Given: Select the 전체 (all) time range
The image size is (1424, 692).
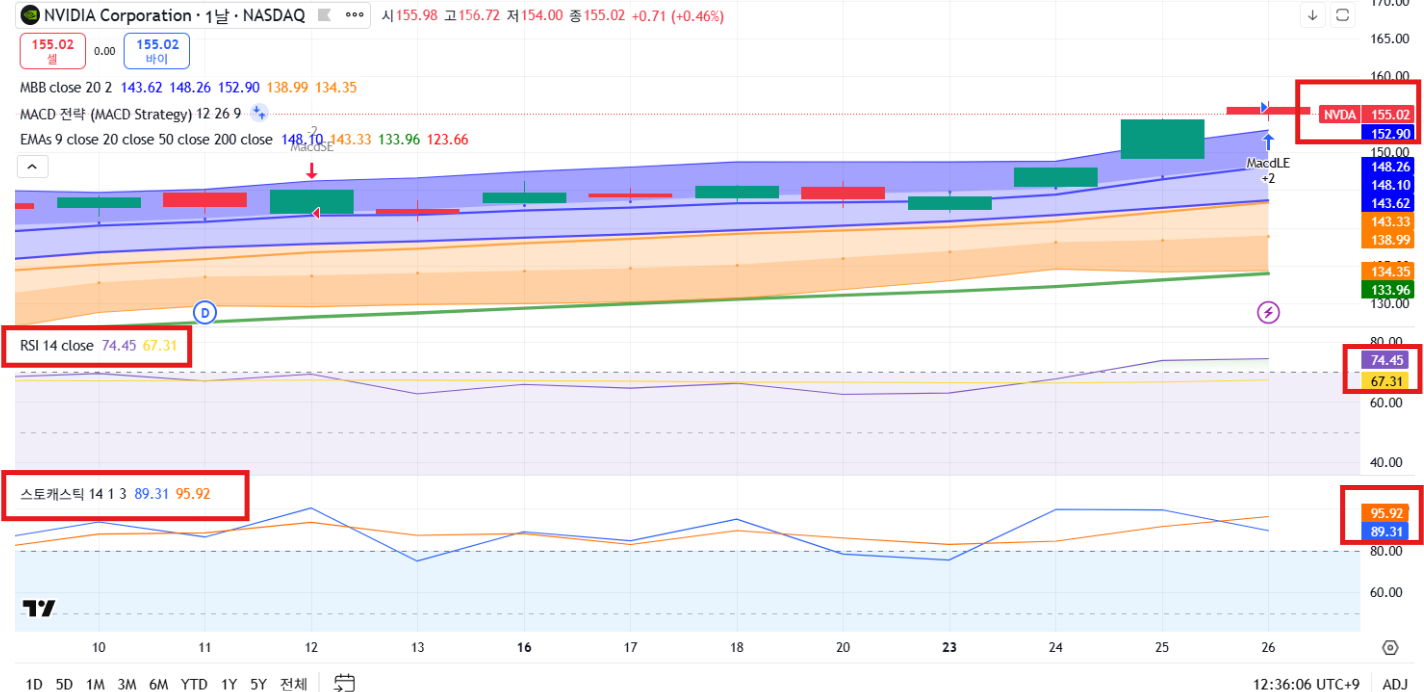Looking at the screenshot, I should pyautogui.click(x=293, y=684).
